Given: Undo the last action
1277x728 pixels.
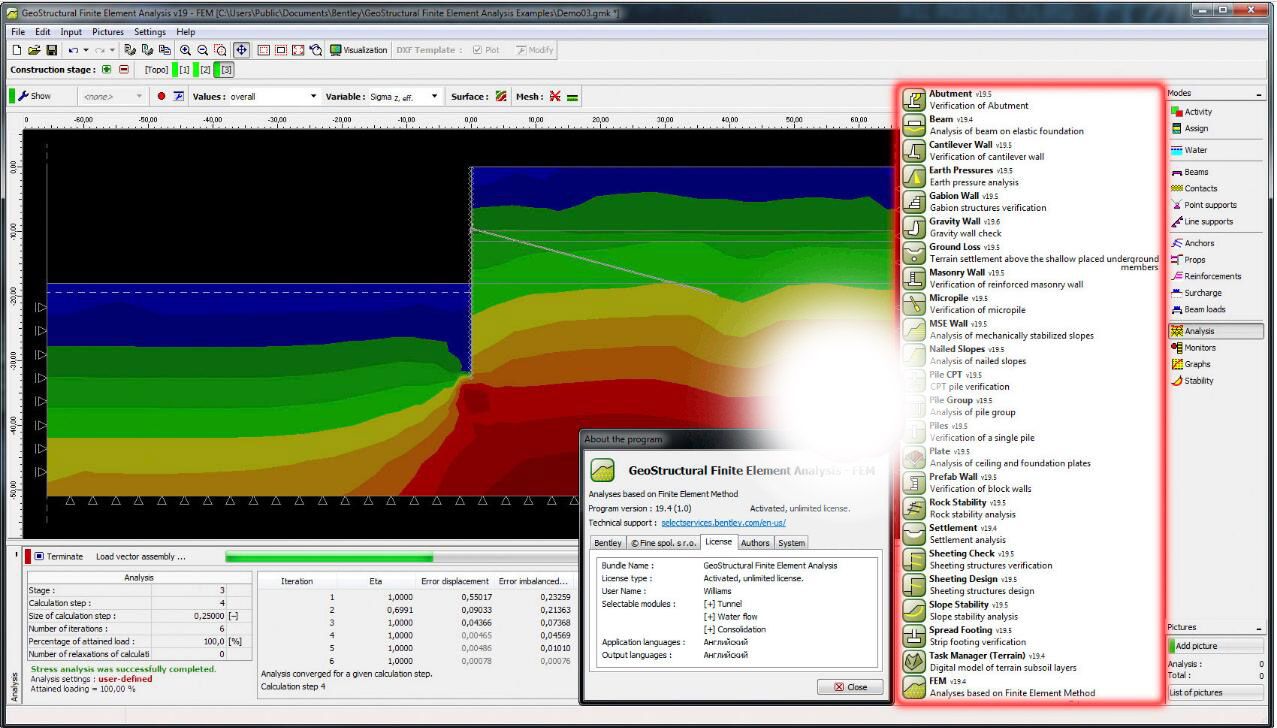Looking at the screenshot, I should [72, 50].
